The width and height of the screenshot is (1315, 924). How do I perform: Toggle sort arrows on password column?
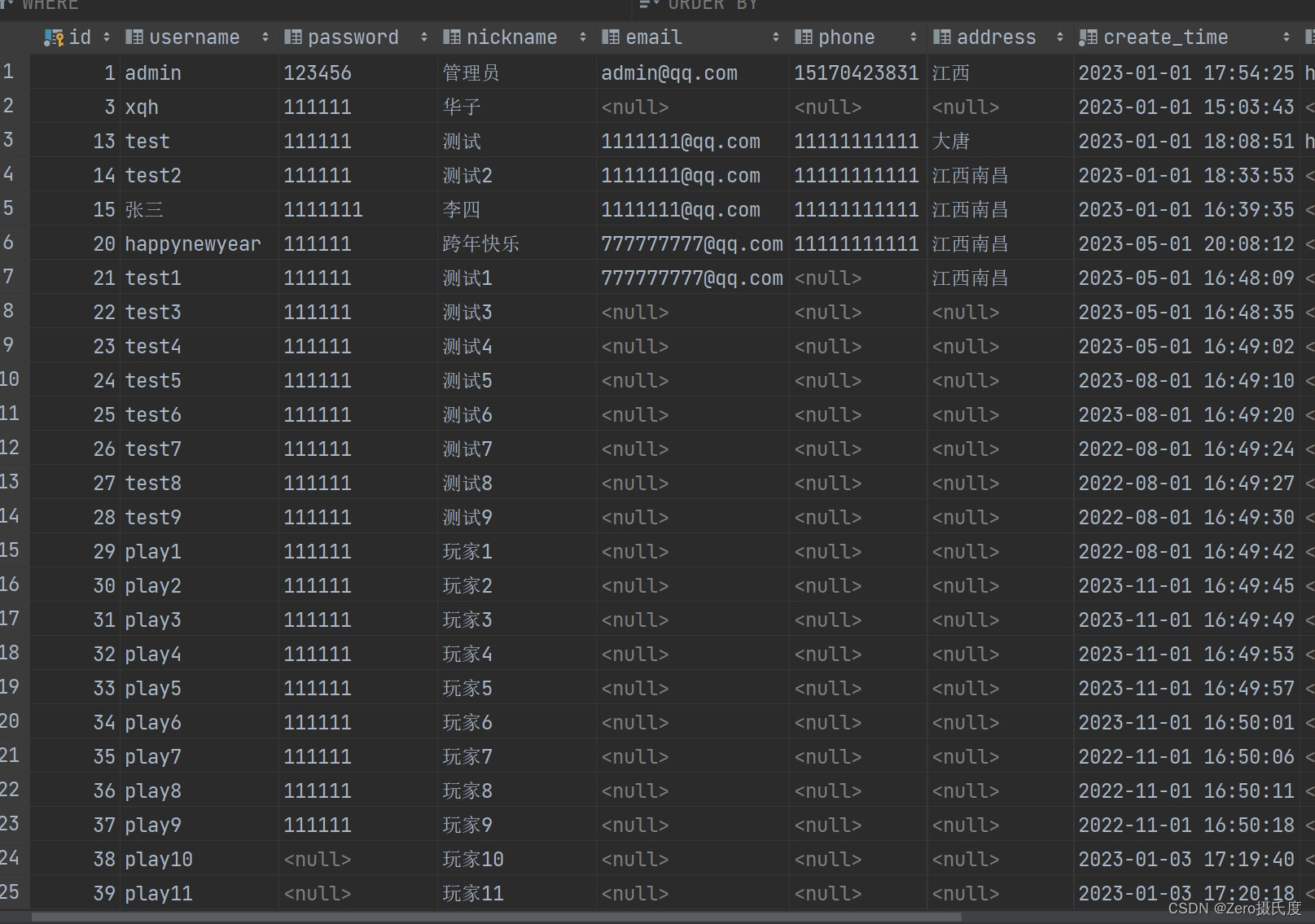tap(424, 37)
